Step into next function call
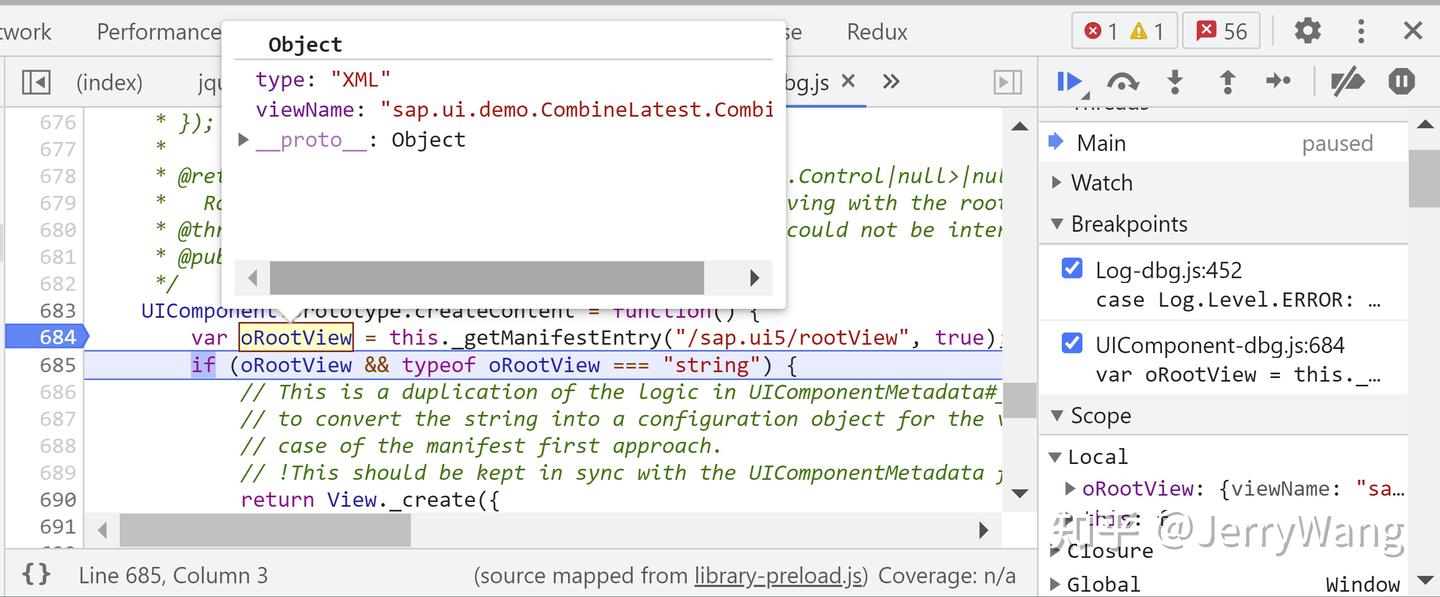 click(1175, 82)
